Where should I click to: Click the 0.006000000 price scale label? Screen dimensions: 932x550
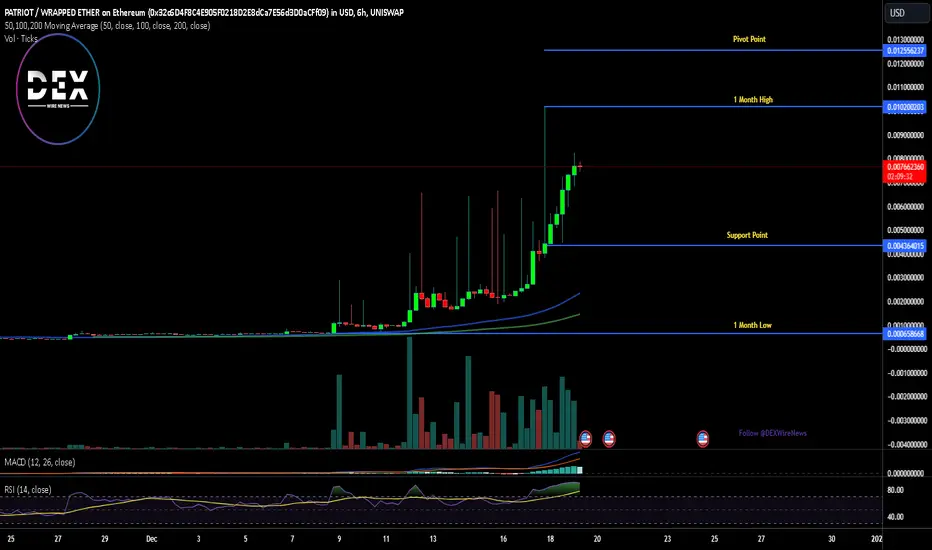point(906,206)
